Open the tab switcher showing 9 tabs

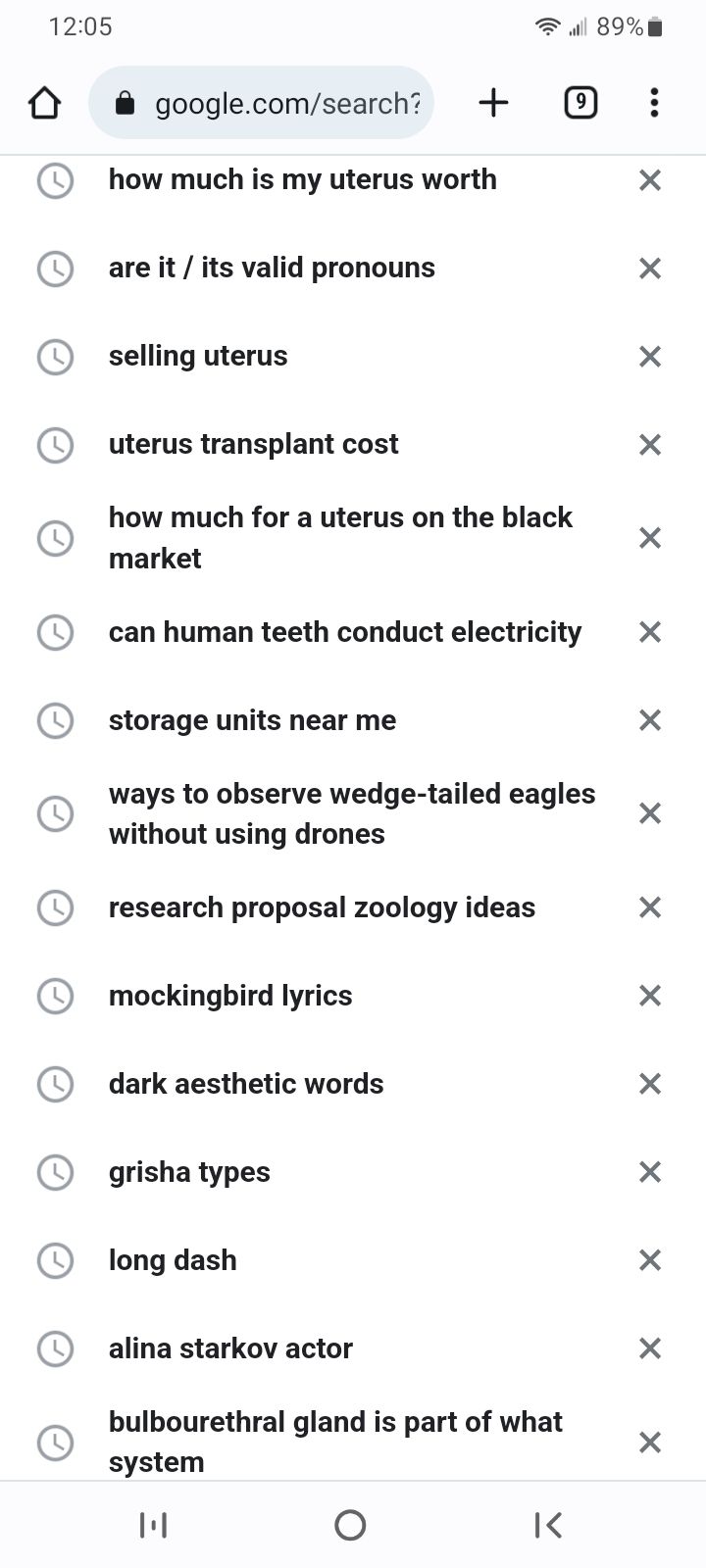[580, 103]
